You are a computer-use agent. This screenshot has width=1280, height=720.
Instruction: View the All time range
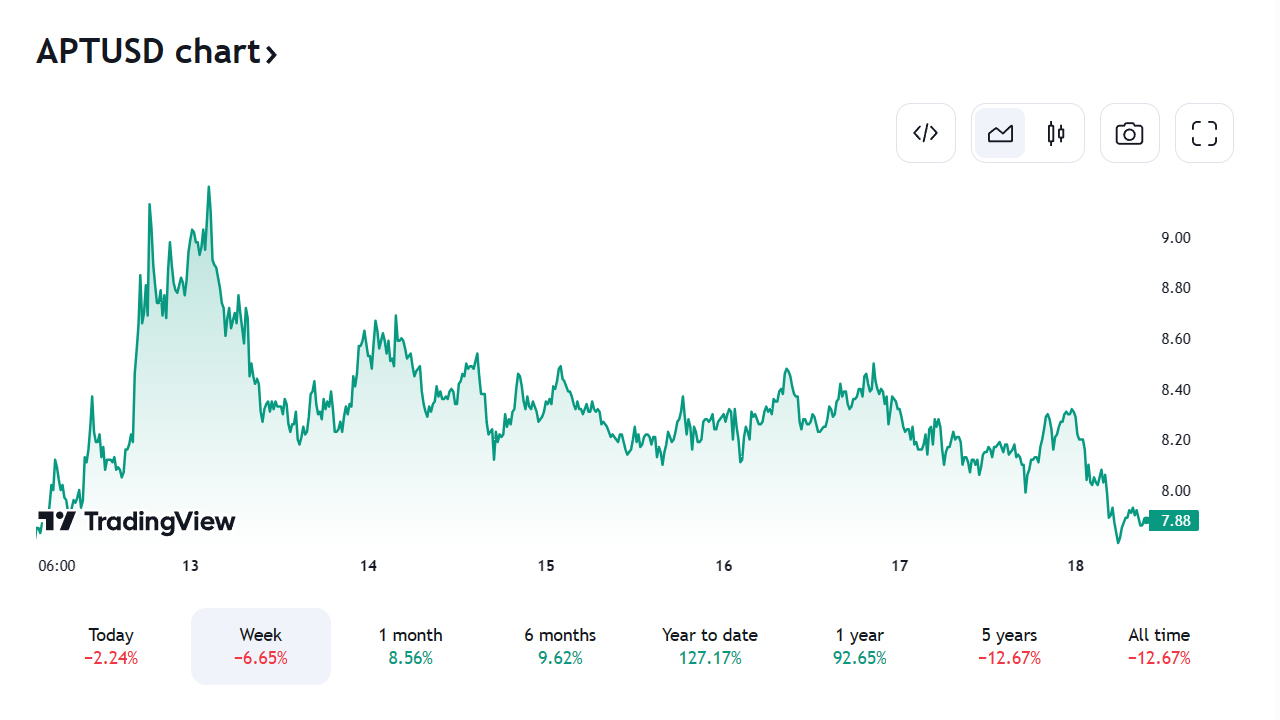pyautogui.click(x=1159, y=646)
